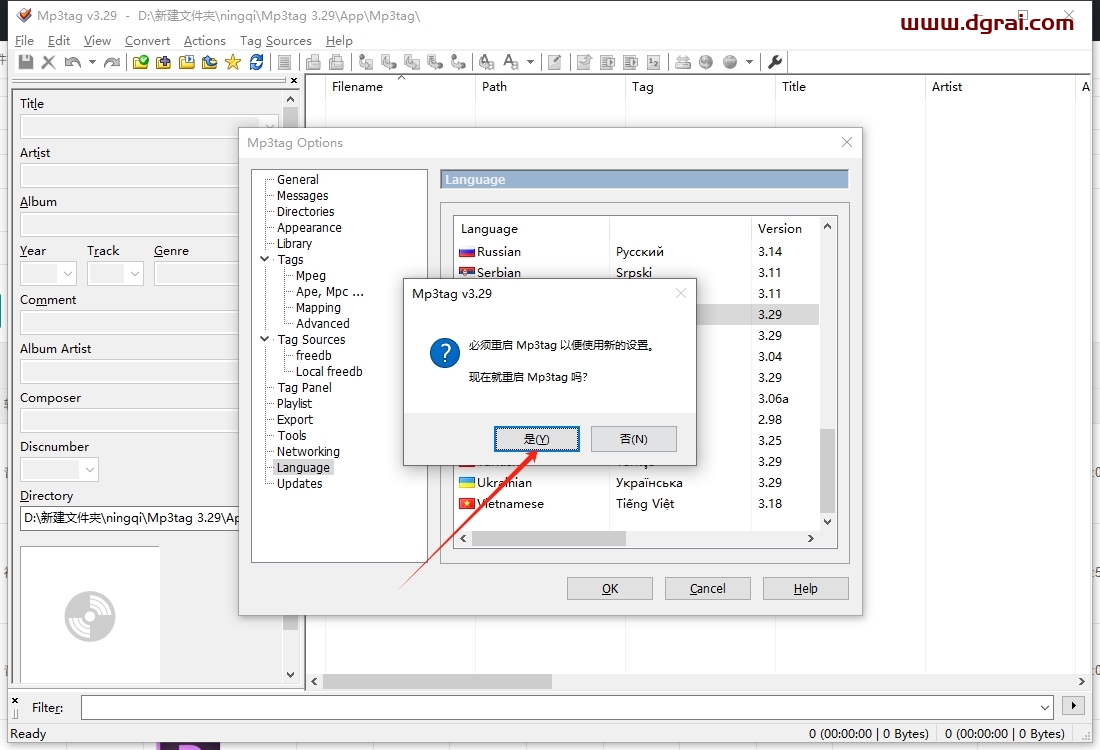1100x750 pixels.
Task: Click the Save tag floppy disk icon
Action: pyautogui.click(x=26, y=62)
